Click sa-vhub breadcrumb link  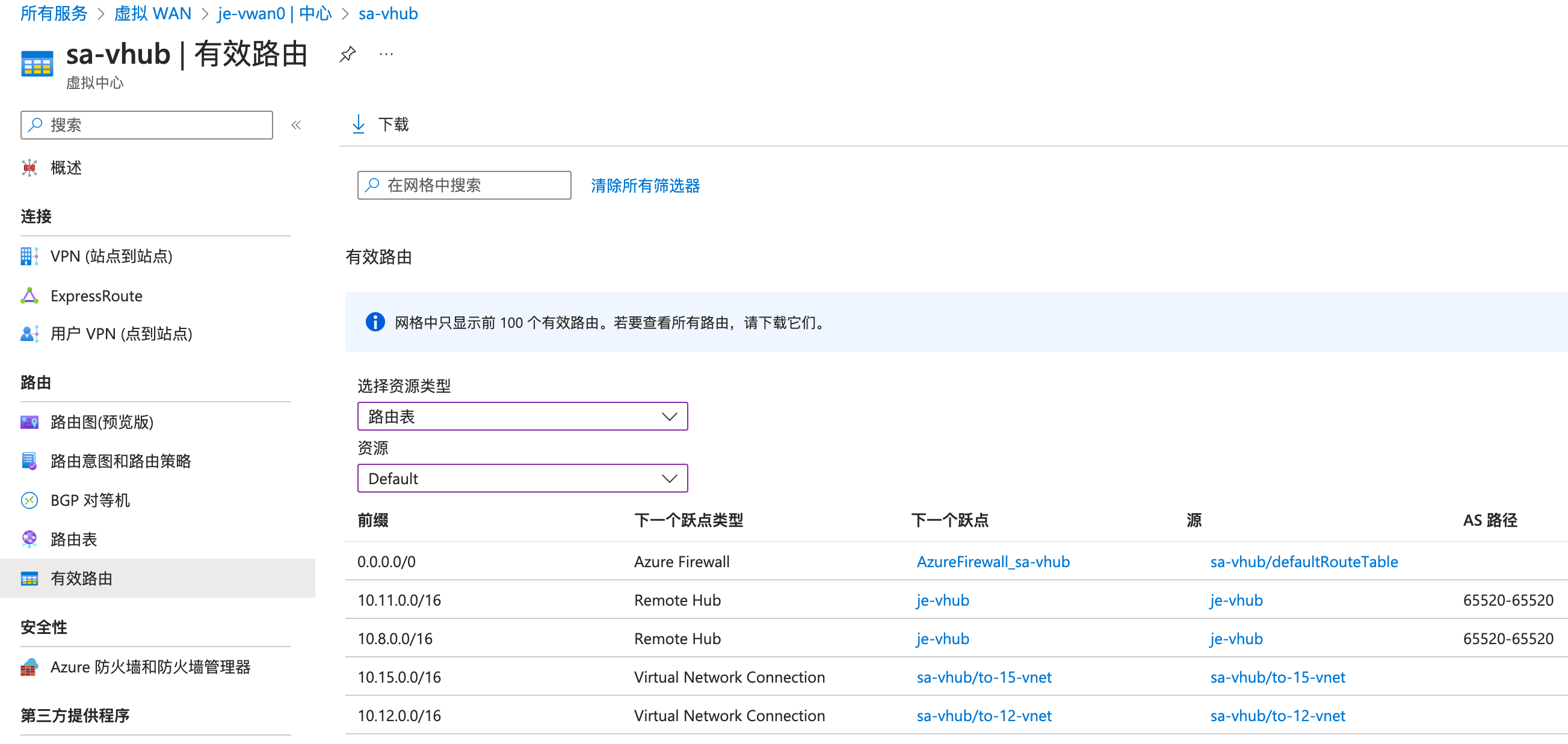pyautogui.click(x=388, y=13)
